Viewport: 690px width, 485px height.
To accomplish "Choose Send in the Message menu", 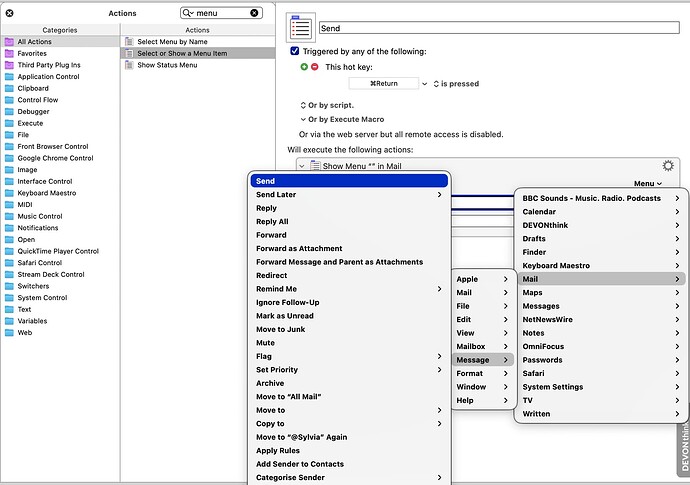I will point(349,181).
